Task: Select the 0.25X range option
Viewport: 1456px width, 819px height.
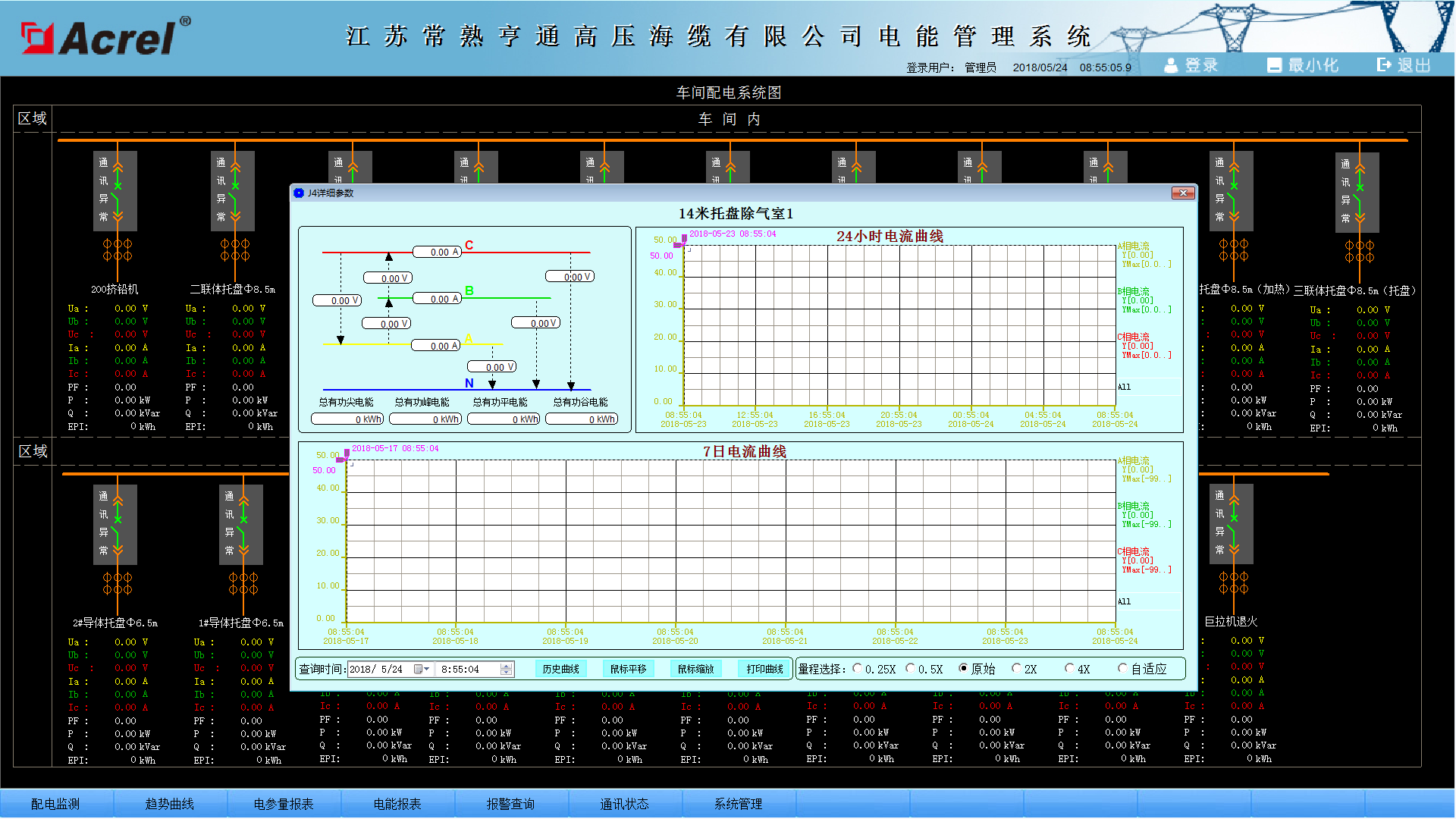Action: pyautogui.click(x=857, y=669)
